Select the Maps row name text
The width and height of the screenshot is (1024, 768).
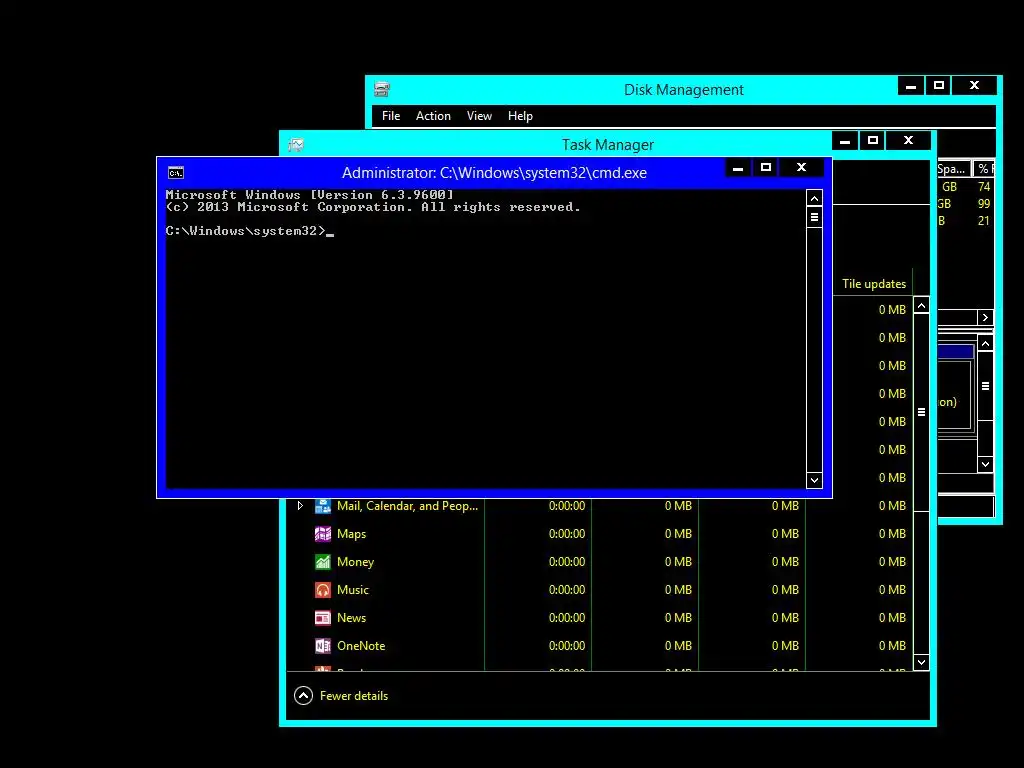pos(351,534)
